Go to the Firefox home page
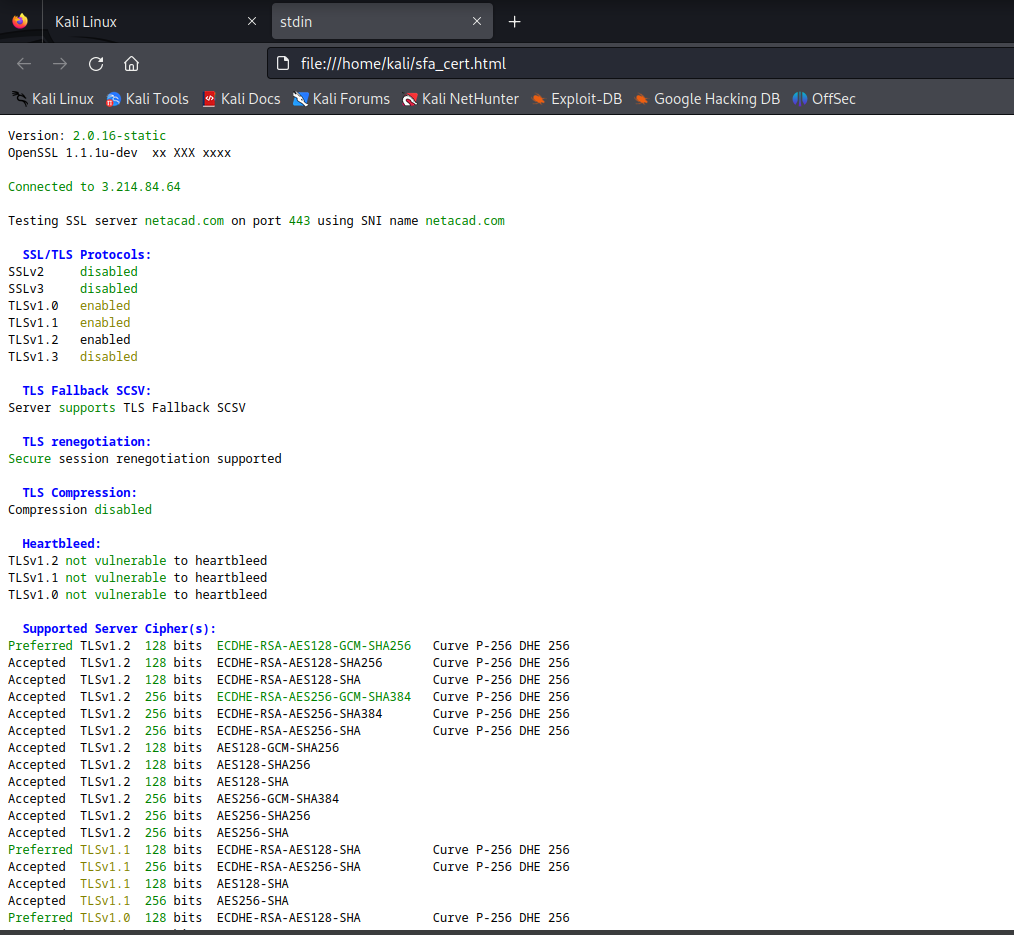Screen dimensions: 1014x935 131,64
